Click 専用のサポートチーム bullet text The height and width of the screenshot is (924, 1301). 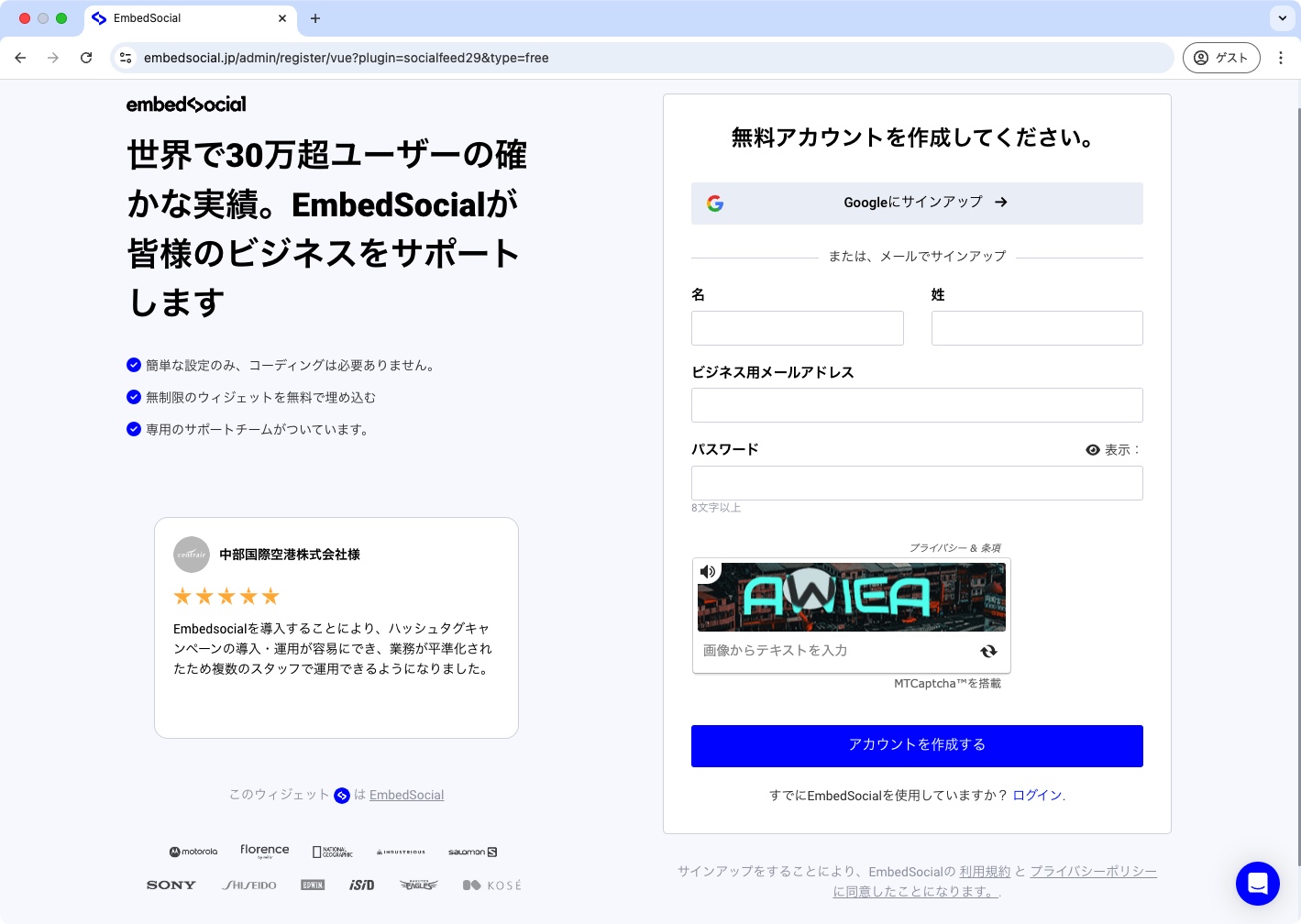257,430
